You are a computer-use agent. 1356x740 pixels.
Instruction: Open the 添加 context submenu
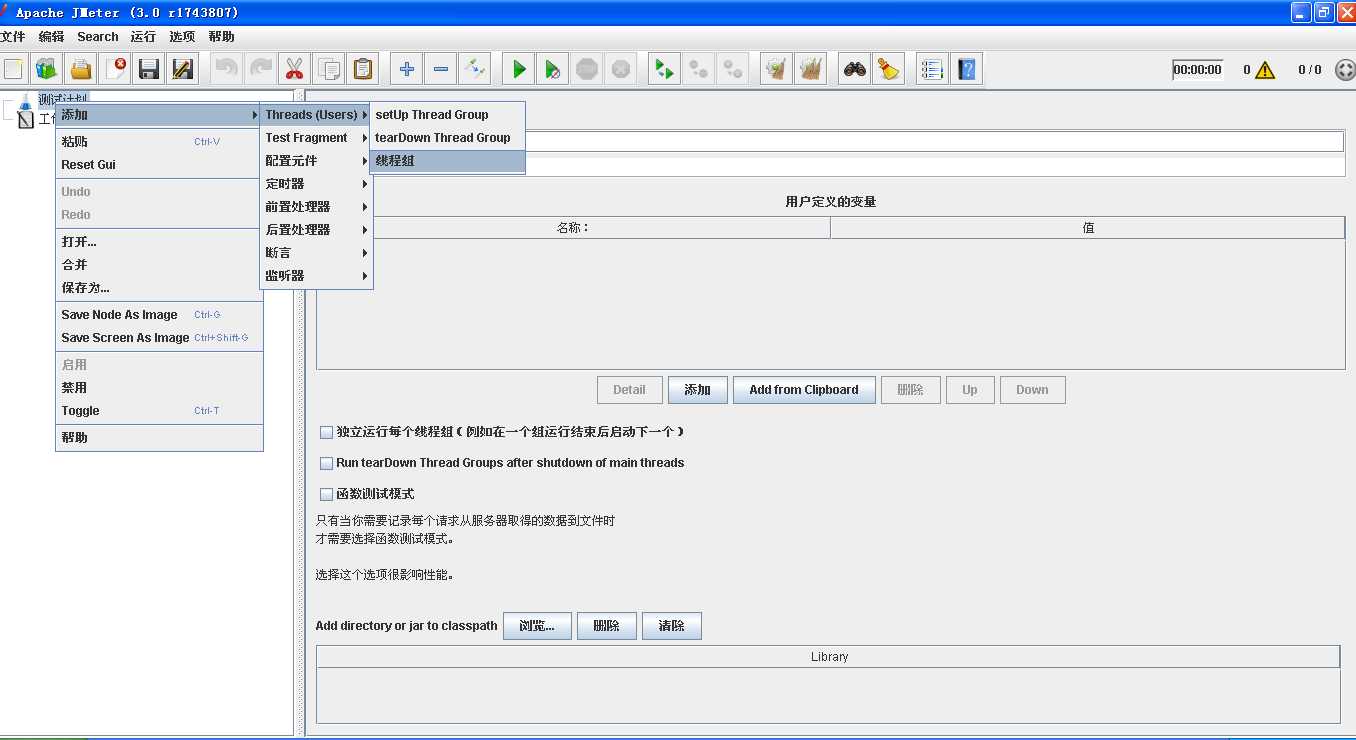pyautogui.click(x=159, y=115)
